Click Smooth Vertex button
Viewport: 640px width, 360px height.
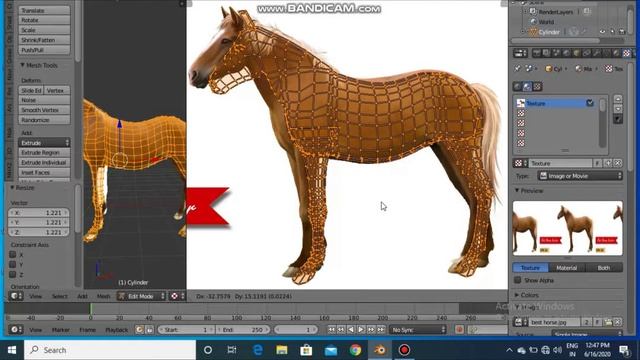pos(44,110)
